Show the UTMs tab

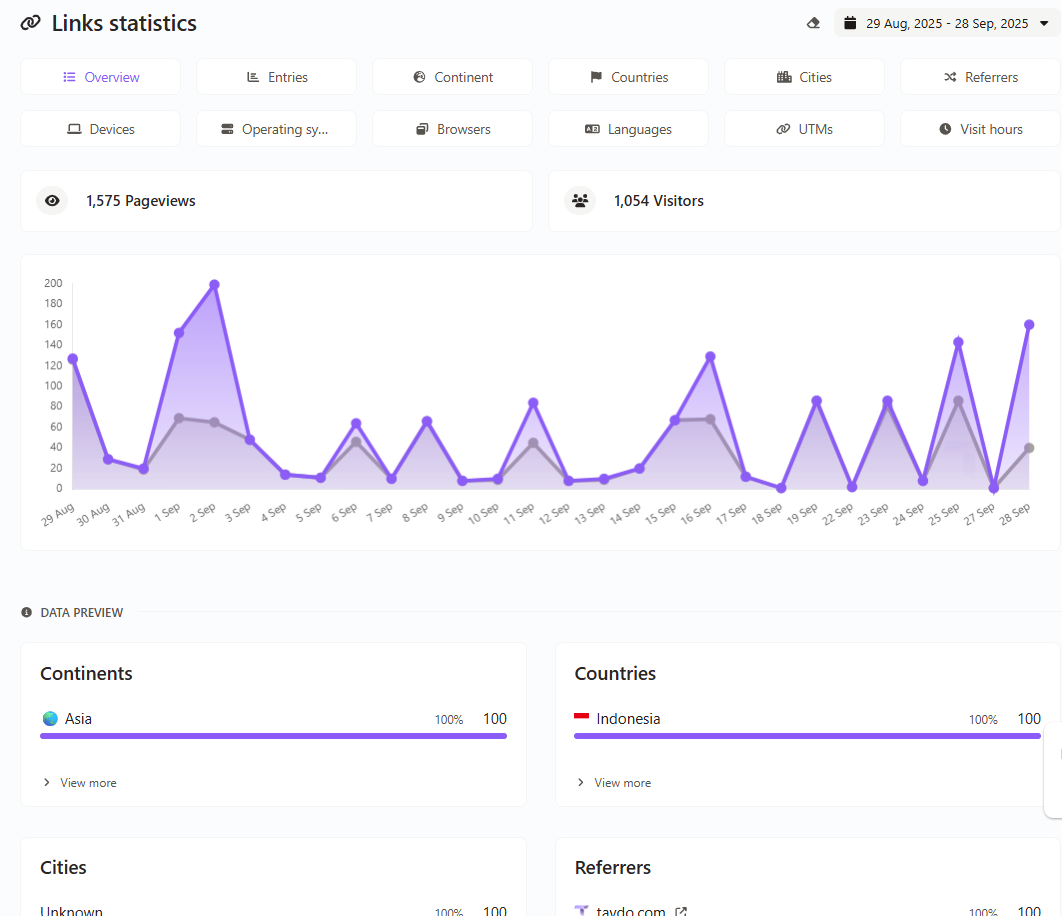(x=804, y=129)
